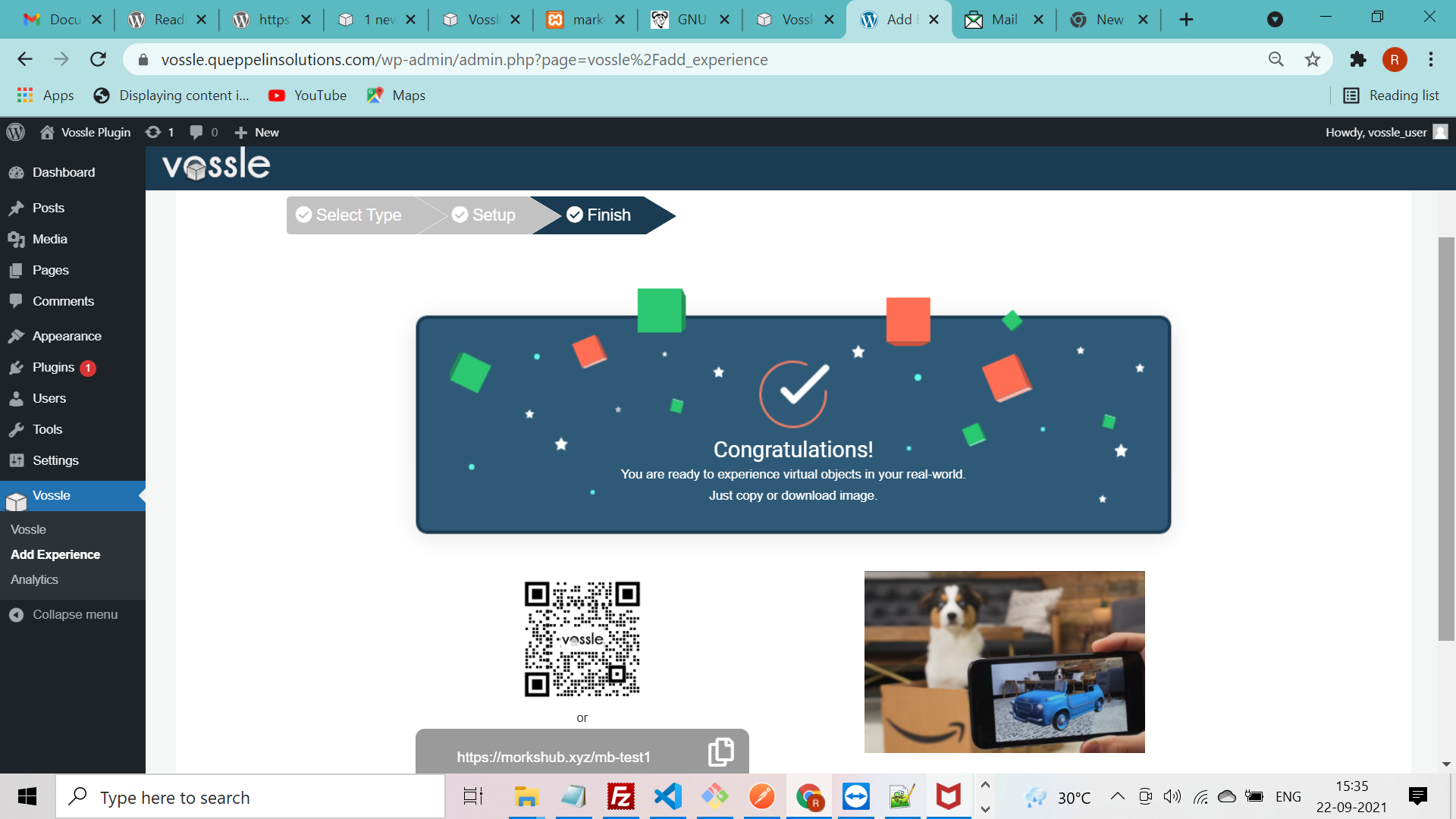This screenshot has height=819, width=1456.
Task: Bookmark this page with the star icon
Action: coord(1313,59)
